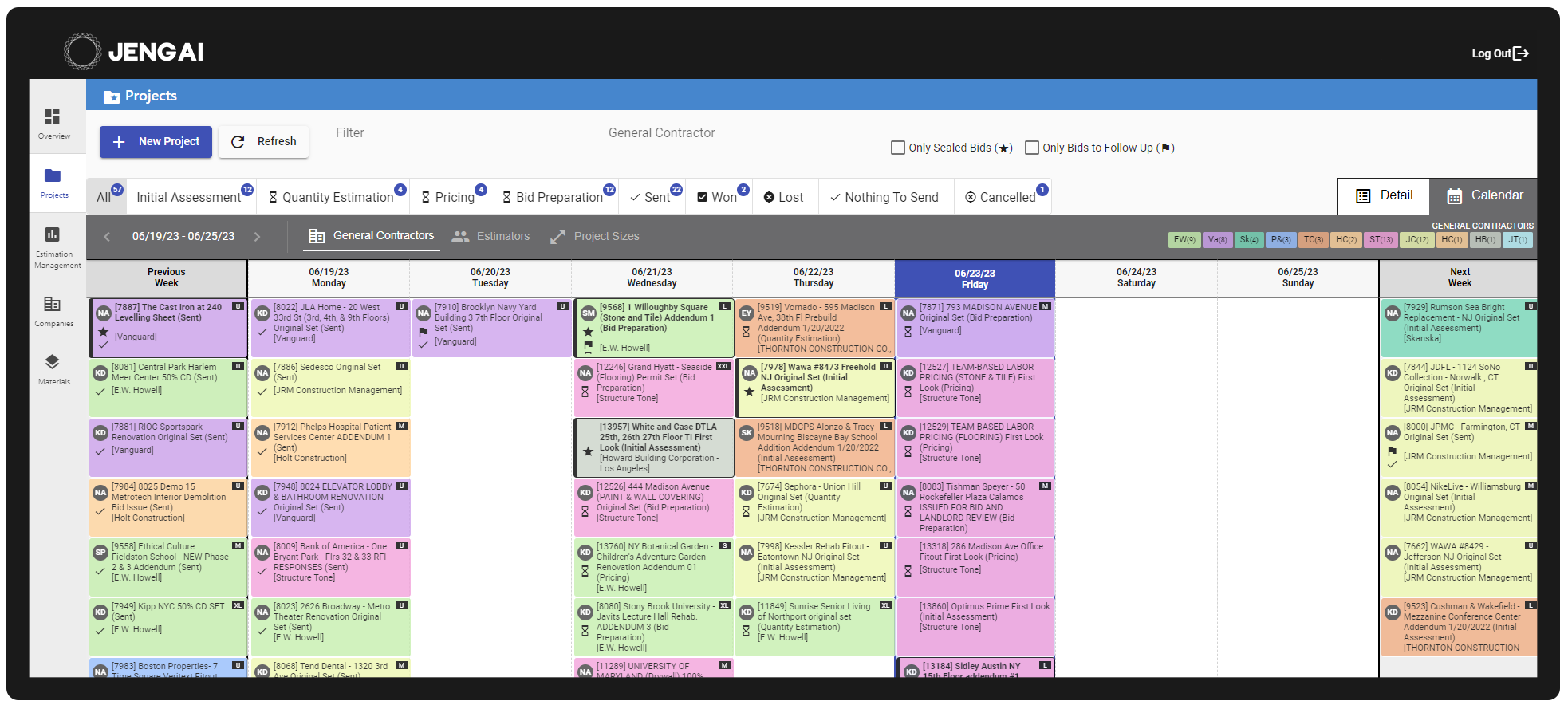Open the [12527] Team-Based Labor Pricing Stone & Tile card
Viewport: 1568px width, 705px height.
tap(975, 387)
